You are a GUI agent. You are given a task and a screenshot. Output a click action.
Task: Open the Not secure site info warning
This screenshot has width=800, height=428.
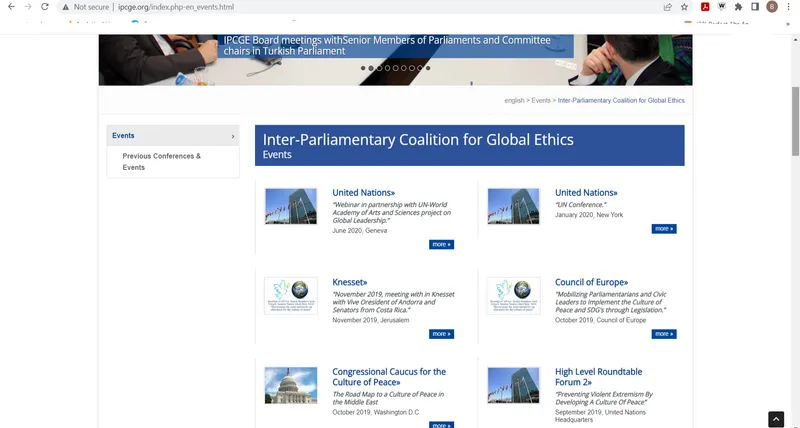86,7
